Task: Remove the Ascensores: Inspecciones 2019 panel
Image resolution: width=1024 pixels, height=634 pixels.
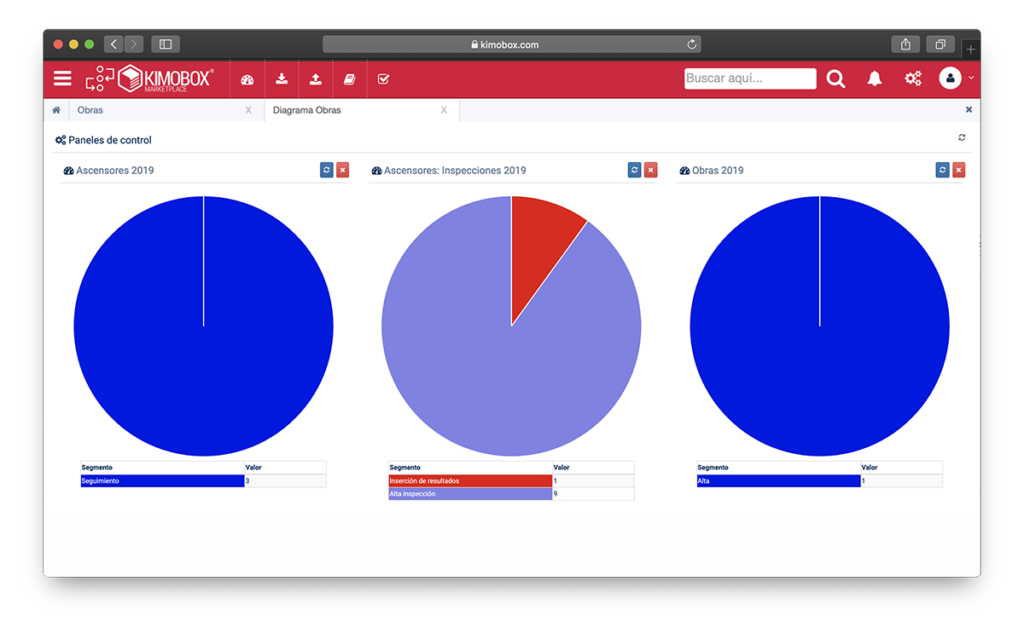Action: [x=651, y=170]
